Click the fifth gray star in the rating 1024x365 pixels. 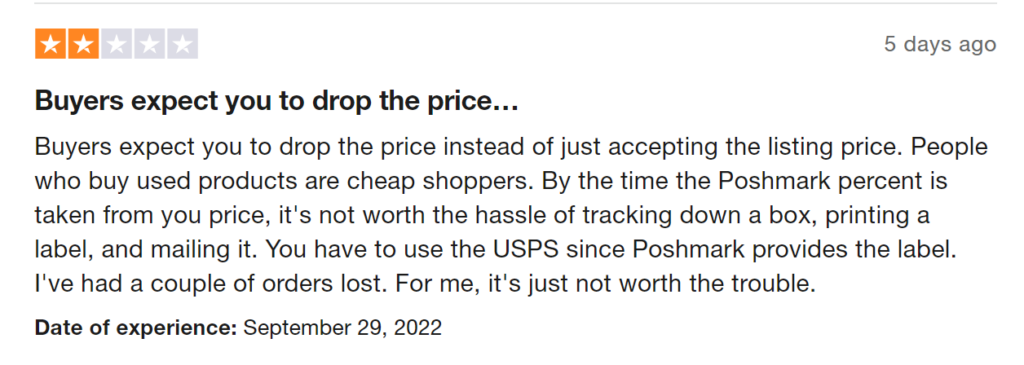point(183,44)
